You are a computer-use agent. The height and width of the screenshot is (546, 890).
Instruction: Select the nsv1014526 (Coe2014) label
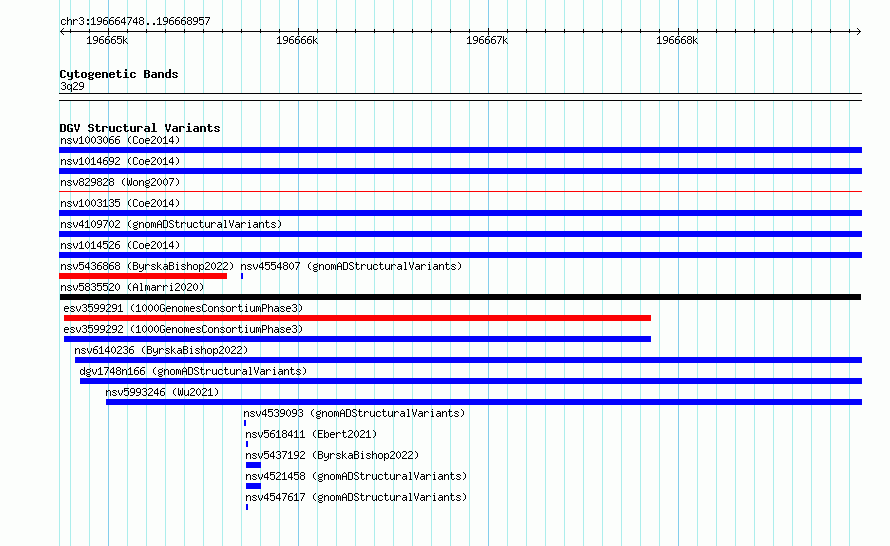120,245
